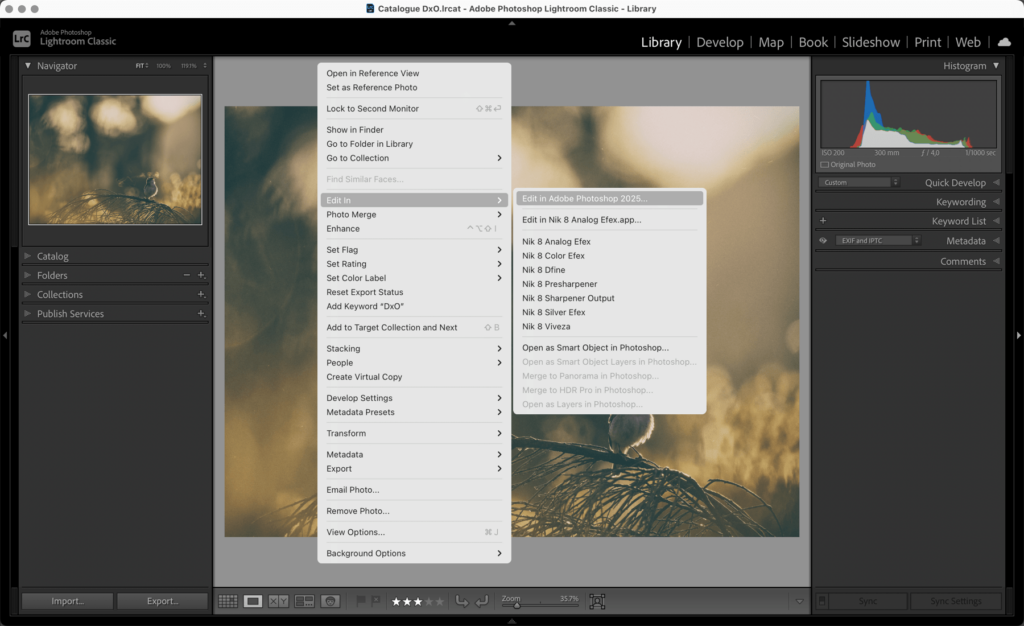Add a folder with plus icon
1024x626 pixels.
[x=201, y=275]
